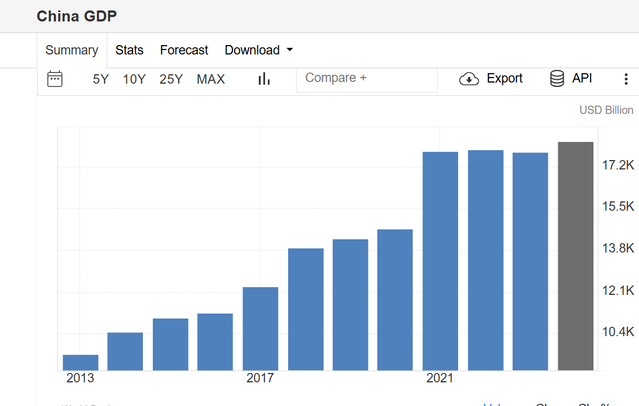
Task: Select the 25Y time range
Action: tap(171, 79)
